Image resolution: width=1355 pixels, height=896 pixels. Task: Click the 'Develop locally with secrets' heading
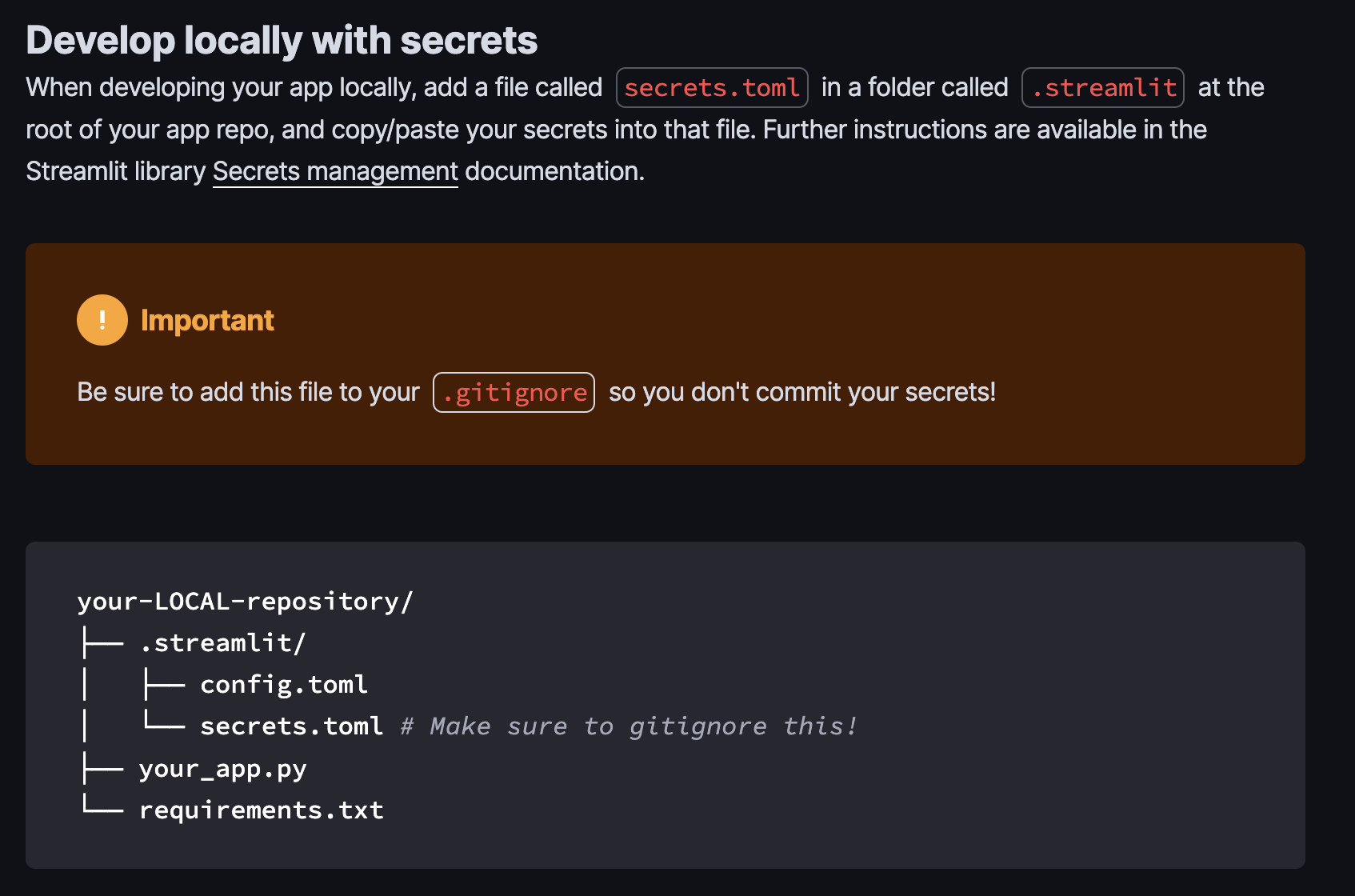click(x=282, y=40)
